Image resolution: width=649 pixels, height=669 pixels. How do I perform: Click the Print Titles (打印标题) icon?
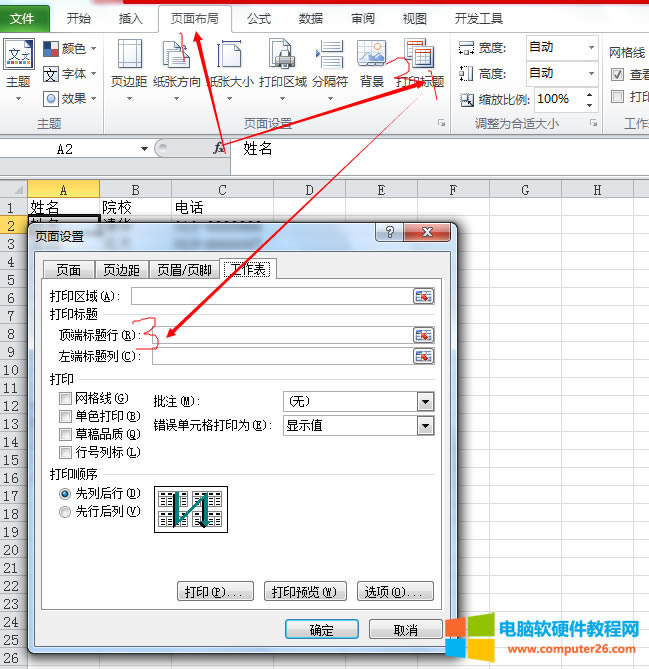coord(419,53)
